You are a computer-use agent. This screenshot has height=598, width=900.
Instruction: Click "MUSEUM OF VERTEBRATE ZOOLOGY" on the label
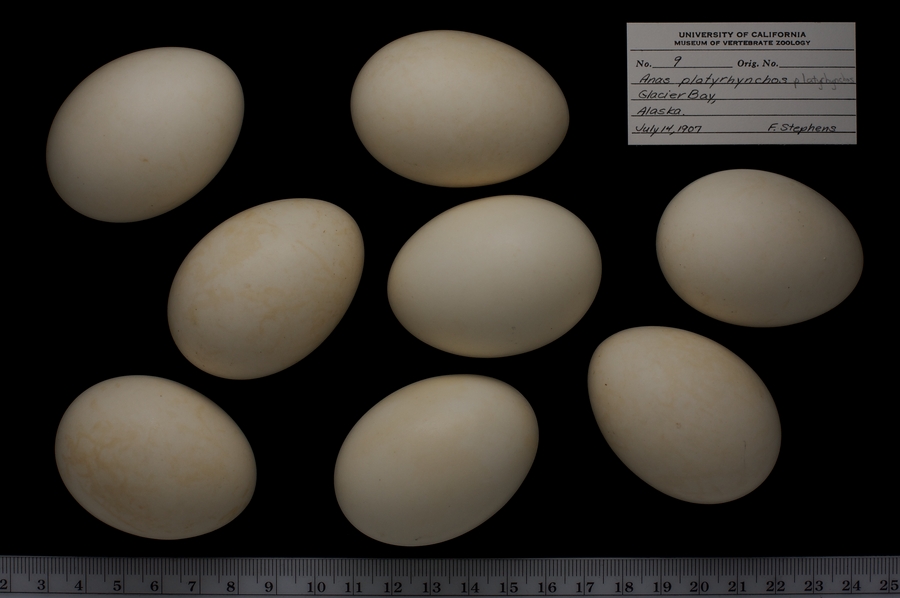(x=742, y=43)
